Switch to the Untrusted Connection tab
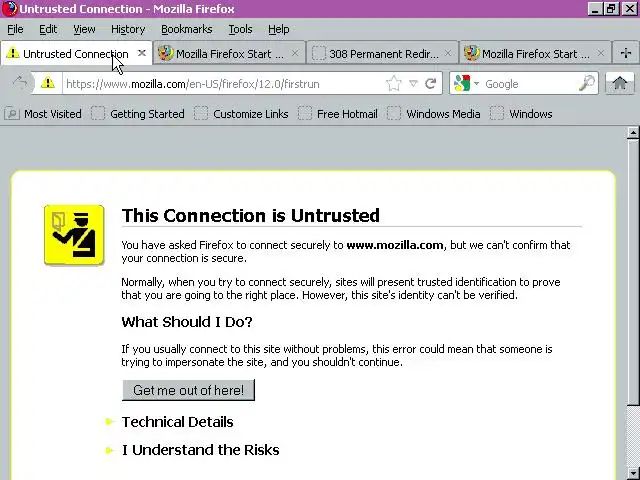The image size is (640, 480). [x=76, y=53]
